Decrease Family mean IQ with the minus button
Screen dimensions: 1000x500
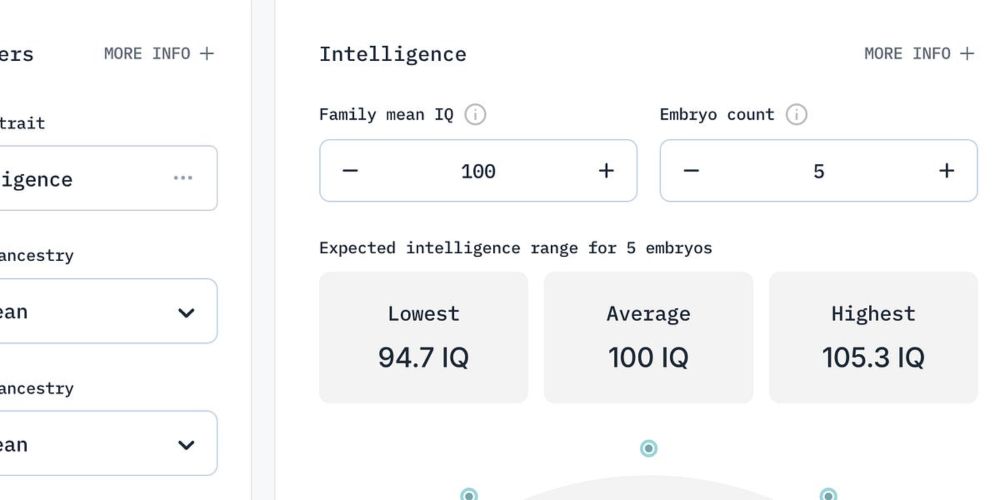350,171
